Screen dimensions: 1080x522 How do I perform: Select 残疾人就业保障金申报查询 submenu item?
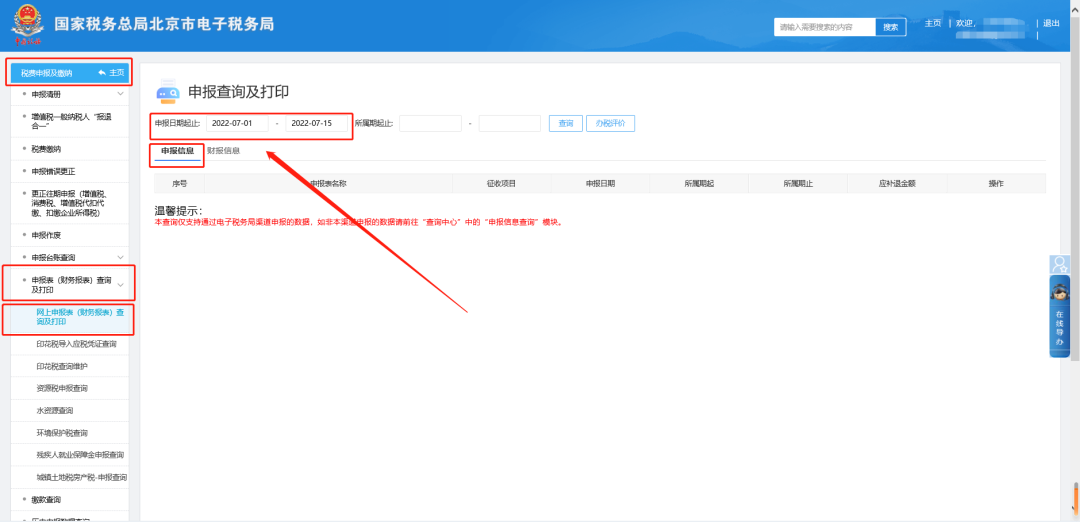[x=80, y=455]
